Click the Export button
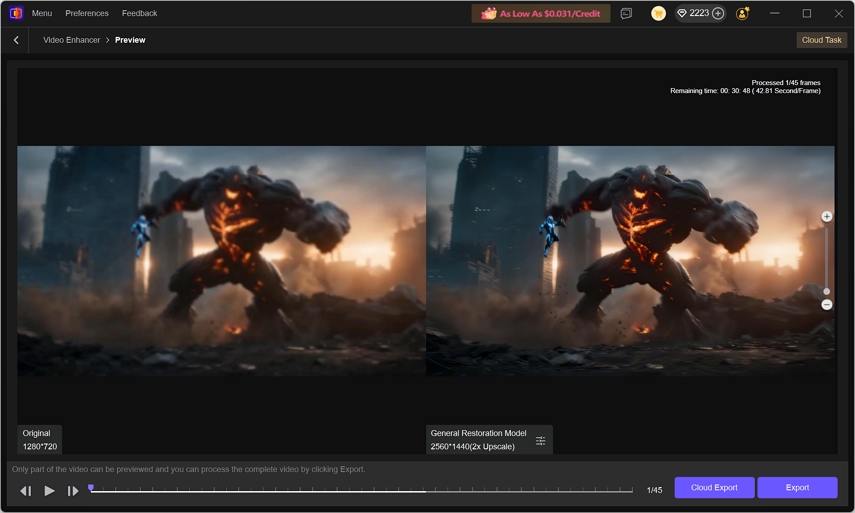This screenshot has width=855, height=513. (x=797, y=487)
